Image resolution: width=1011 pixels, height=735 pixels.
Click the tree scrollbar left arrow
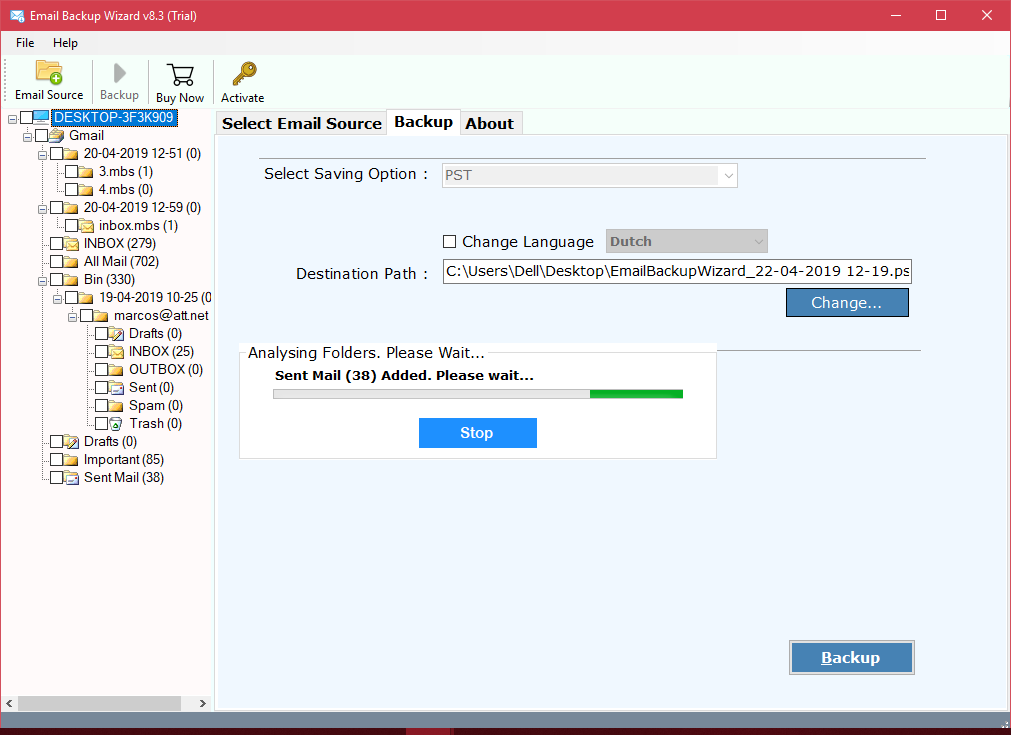(x=9, y=703)
